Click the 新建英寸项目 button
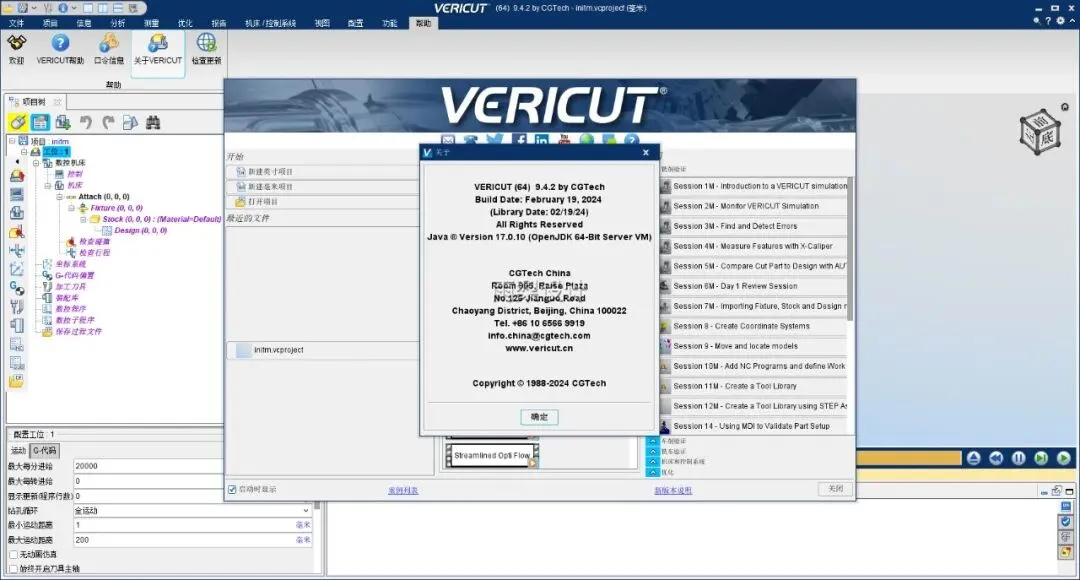 click(x=323, y=172)
